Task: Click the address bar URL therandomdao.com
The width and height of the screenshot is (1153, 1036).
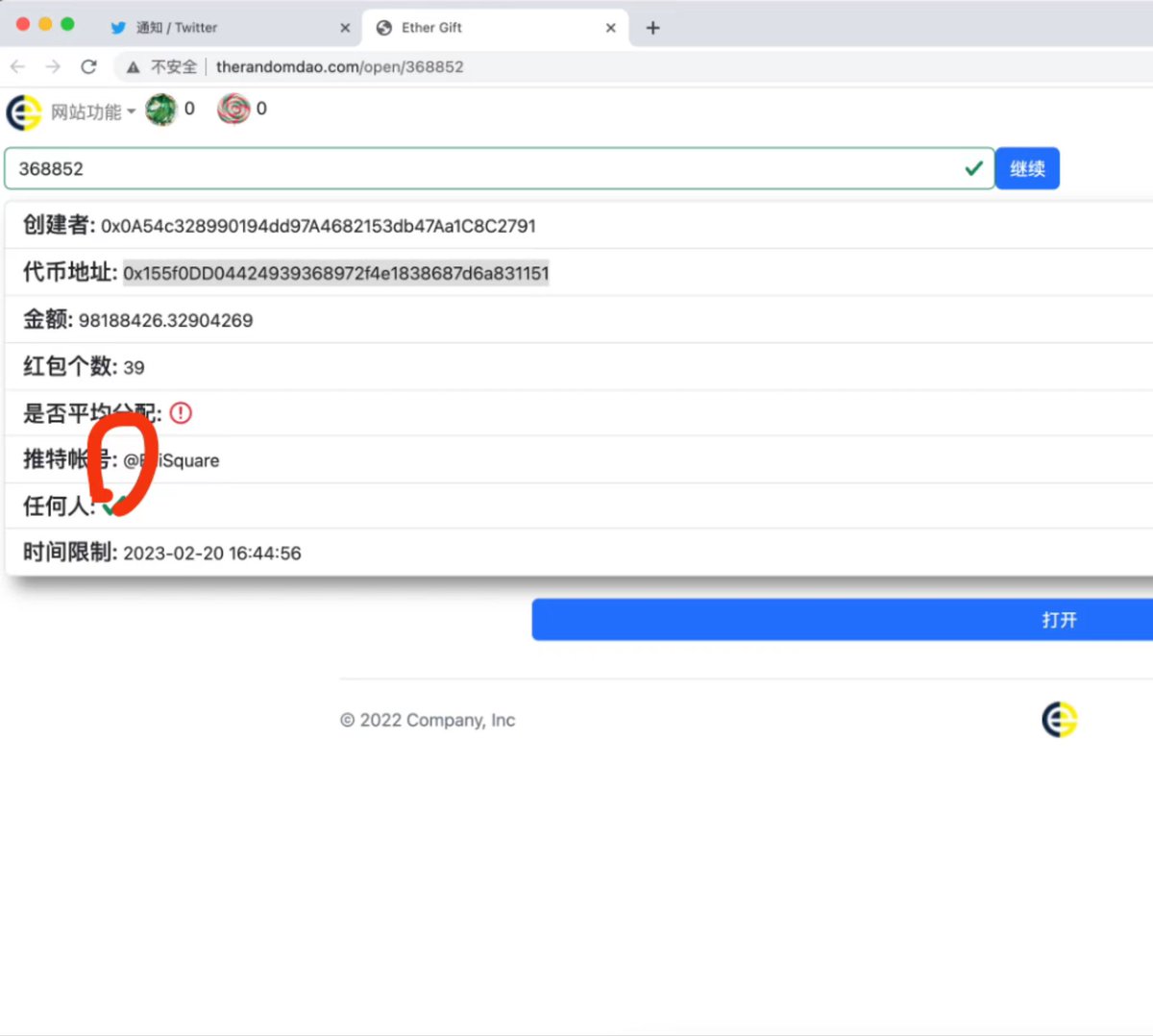Action: click(x=339, y=66)
